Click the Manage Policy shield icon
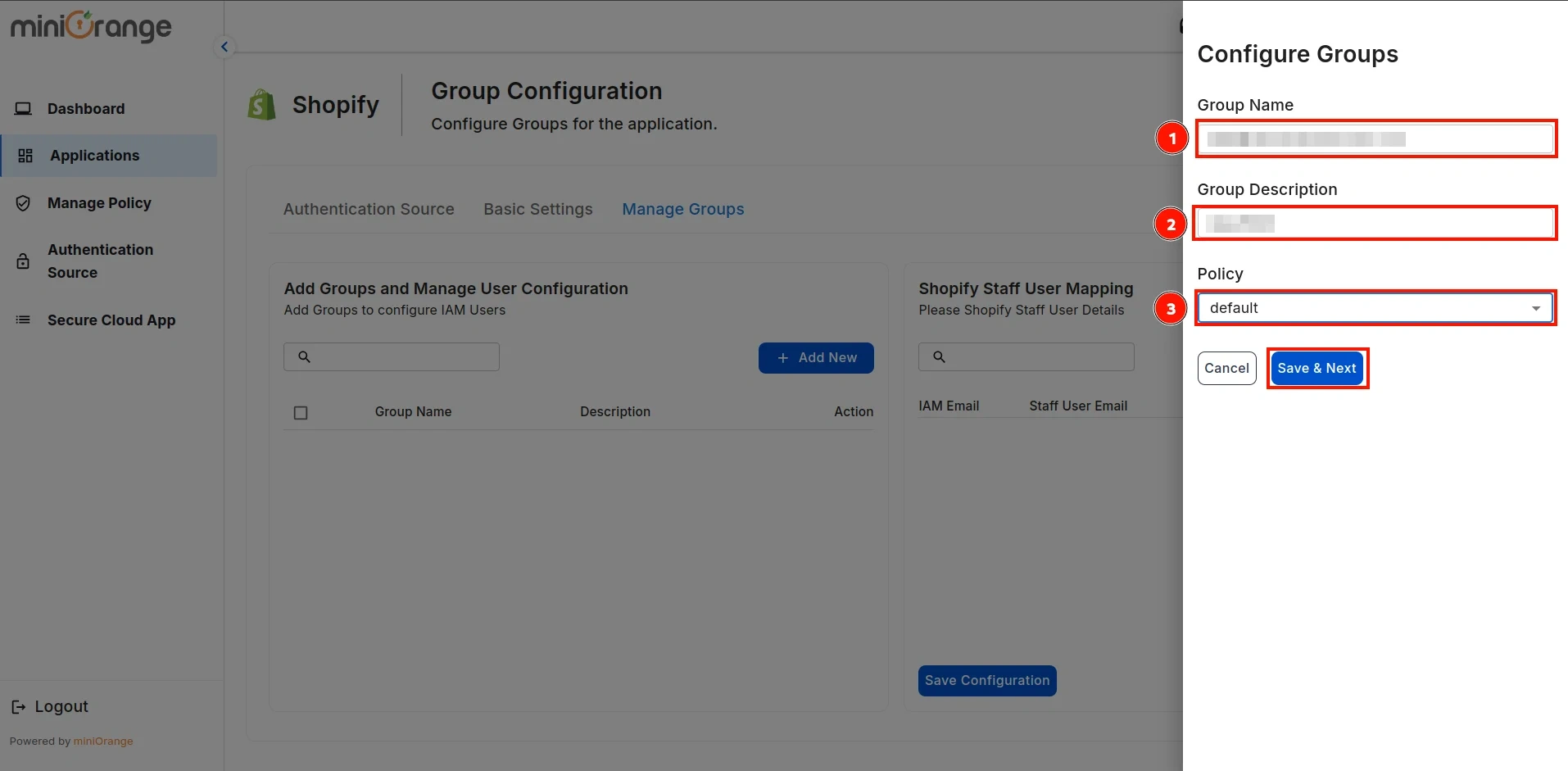1568x771 pixels. [x=23, y=202]
